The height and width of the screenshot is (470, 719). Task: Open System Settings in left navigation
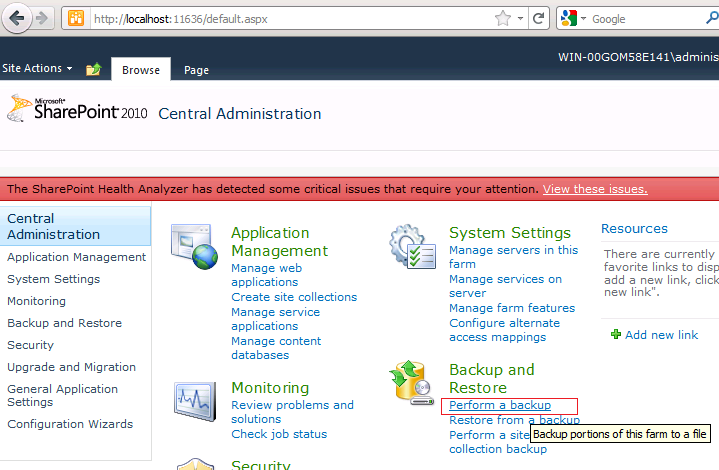53,279
